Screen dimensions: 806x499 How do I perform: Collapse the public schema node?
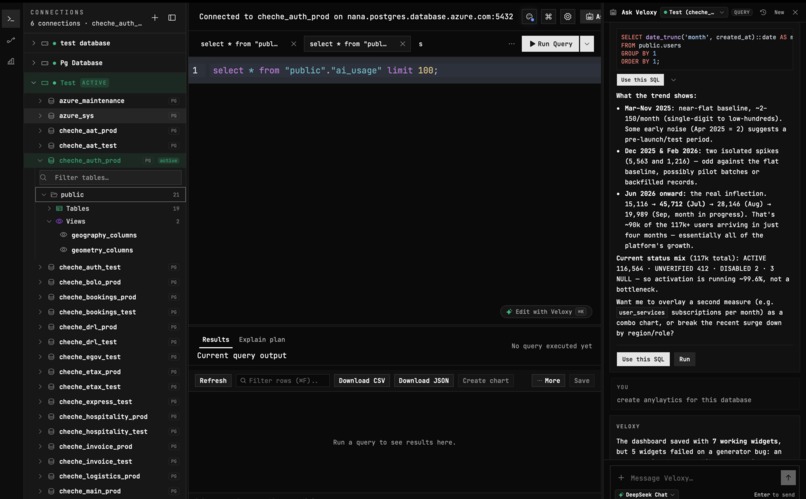(x=44, y=195)
